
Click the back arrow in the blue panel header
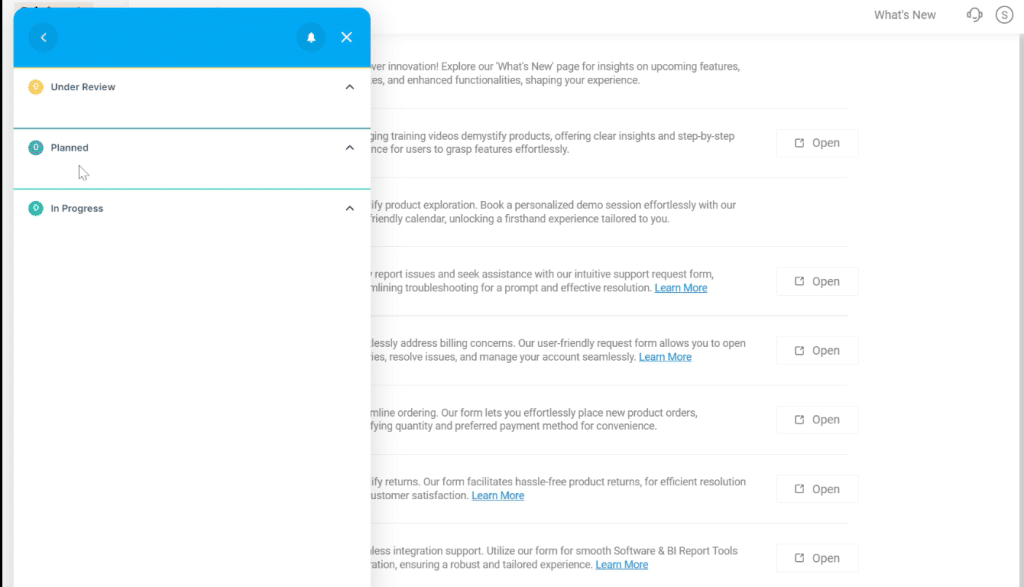point(43,37)
